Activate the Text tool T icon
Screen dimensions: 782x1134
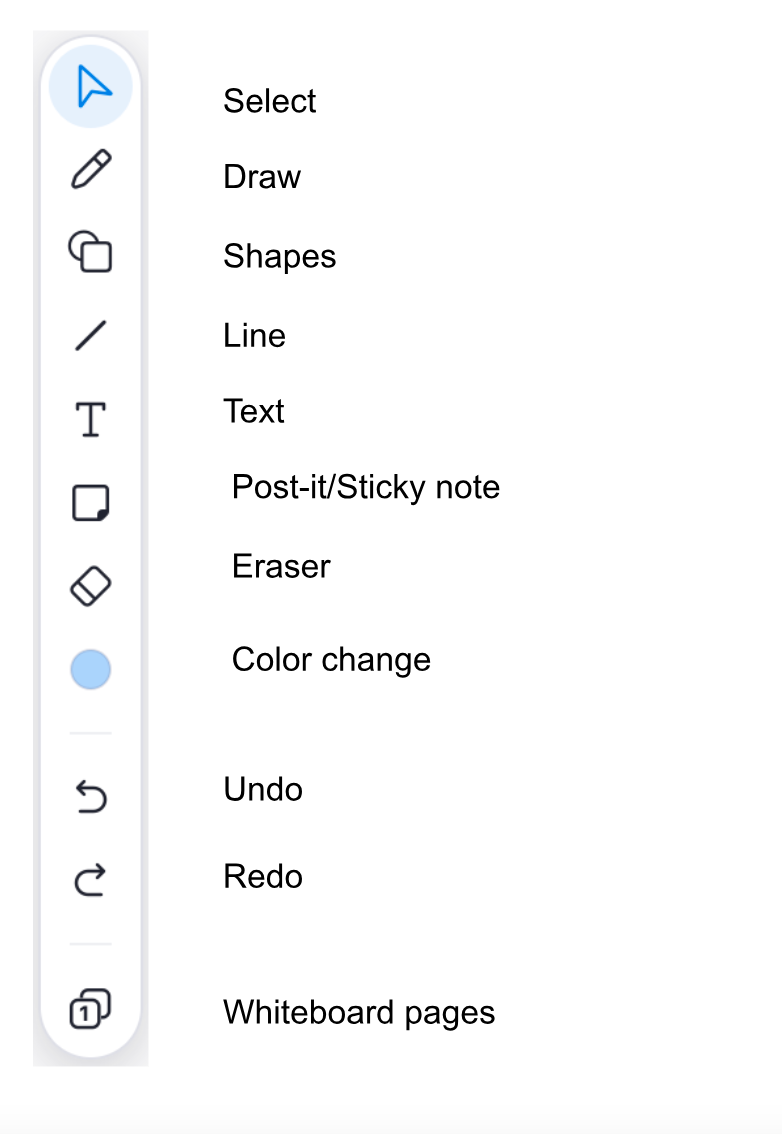click(91, 419)
